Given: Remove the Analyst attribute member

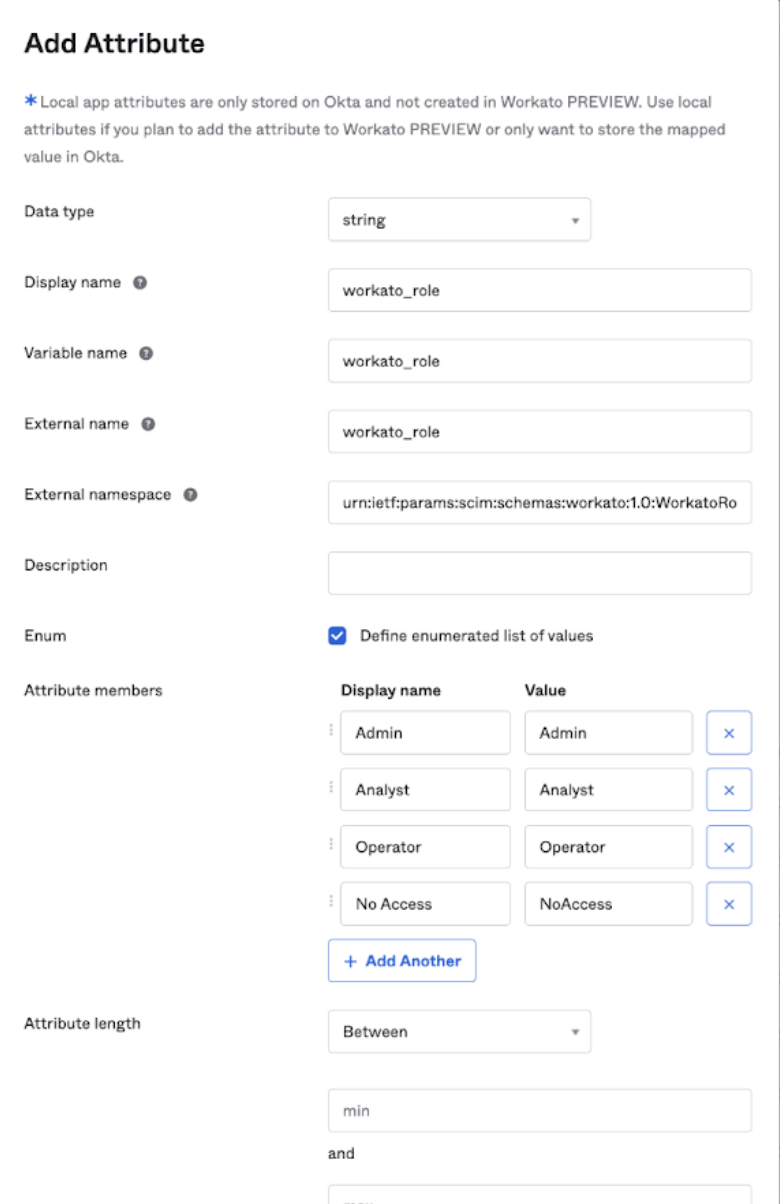Looking at the screenshot, I should pos(729,790).
